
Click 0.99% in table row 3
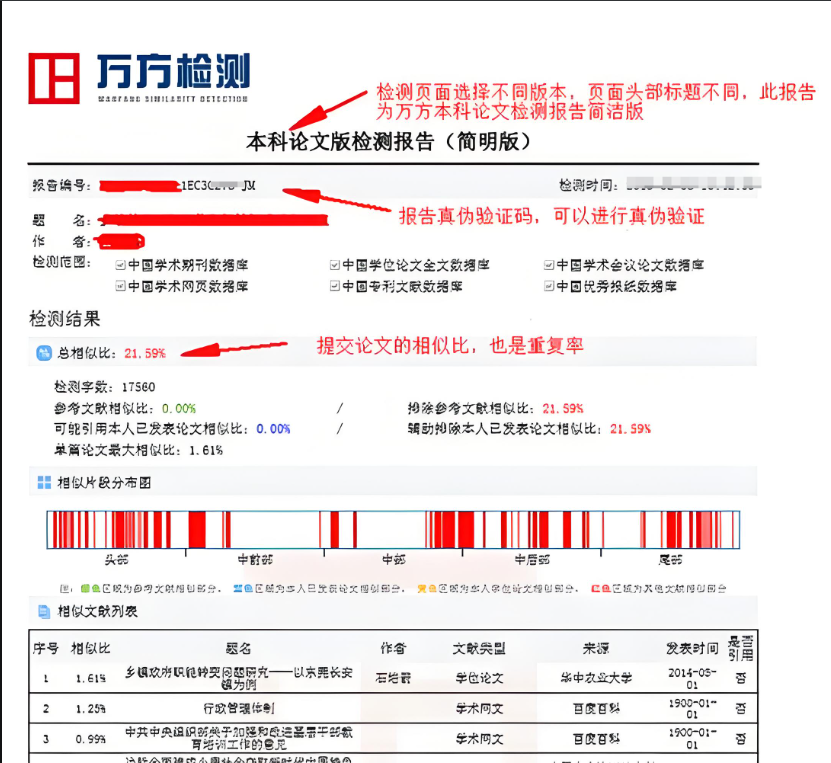click(x=91, y=739)
